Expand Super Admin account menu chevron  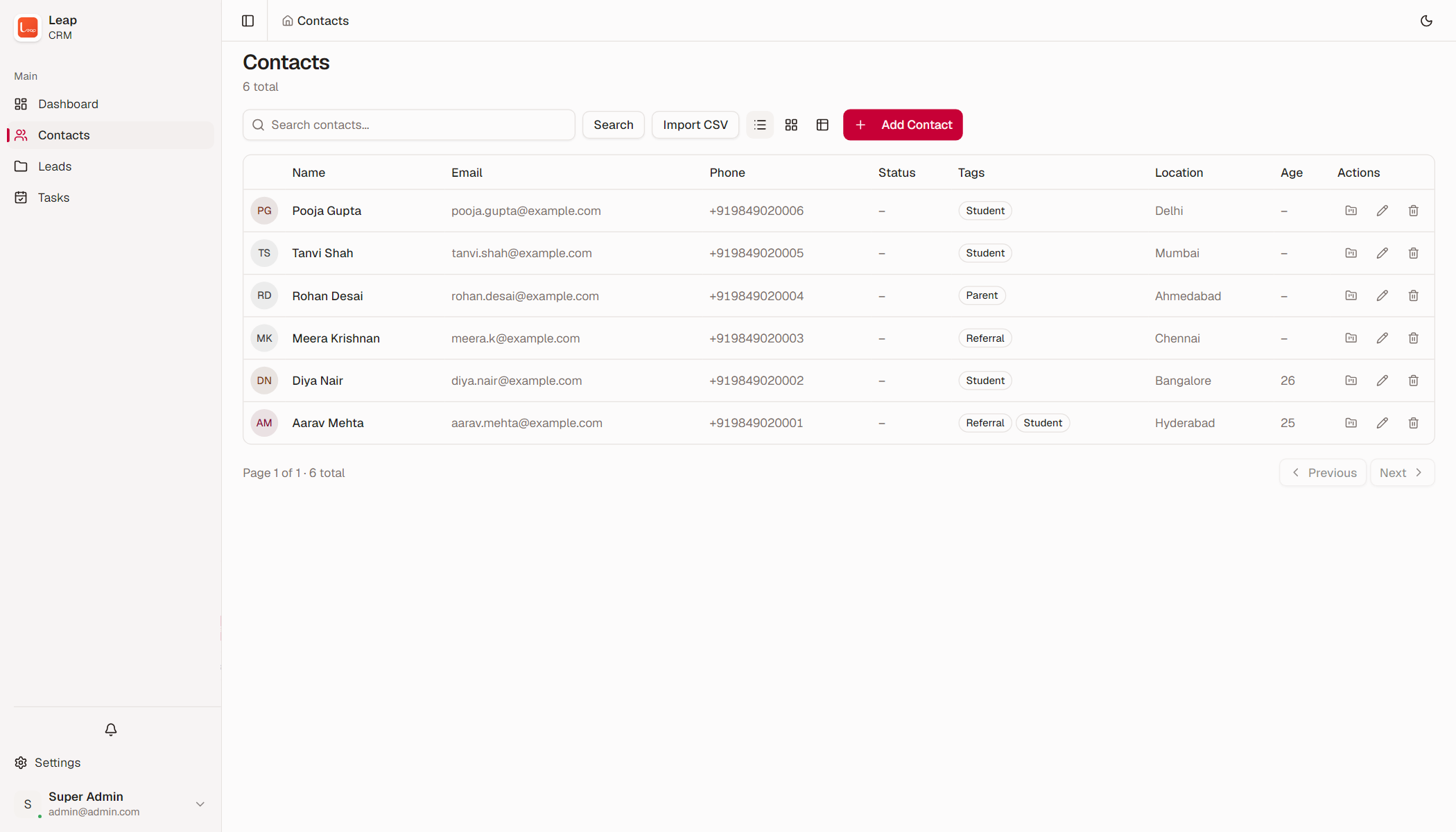(x=200, y=804)
